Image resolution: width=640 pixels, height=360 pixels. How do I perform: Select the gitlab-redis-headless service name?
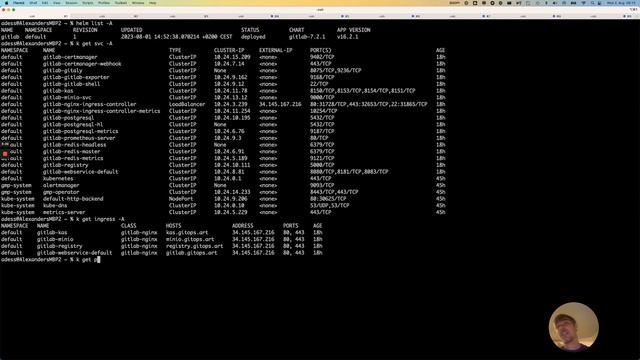pyautogui.click(x=74, y=145)
